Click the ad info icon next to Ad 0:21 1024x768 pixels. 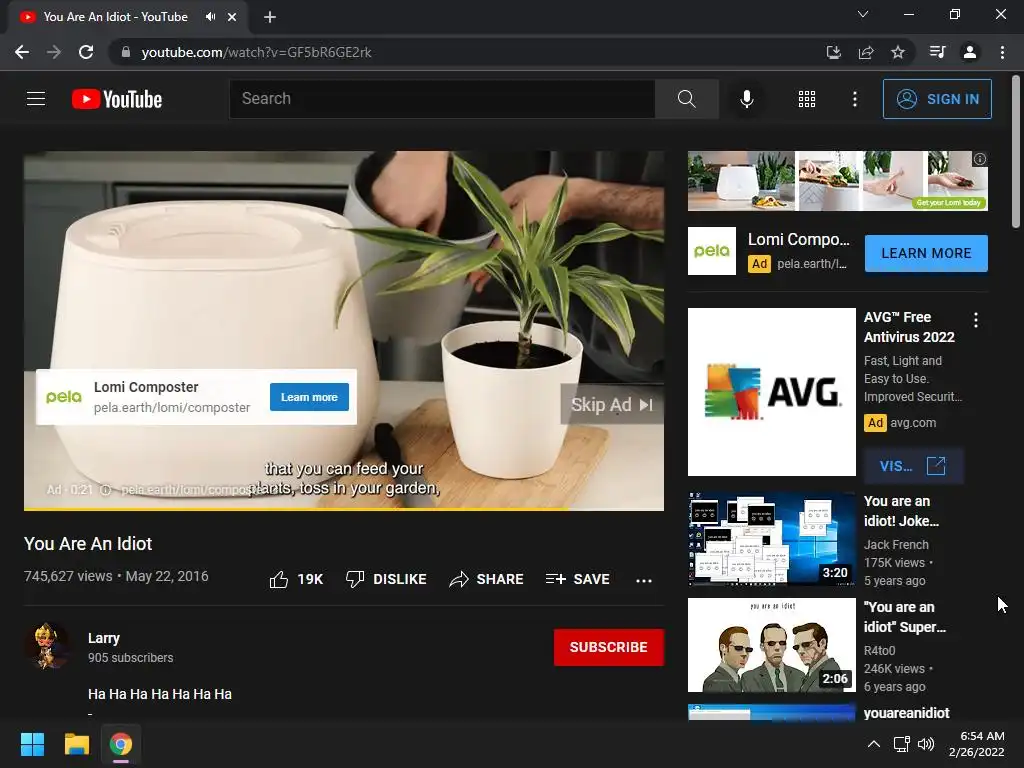point(105,490)
